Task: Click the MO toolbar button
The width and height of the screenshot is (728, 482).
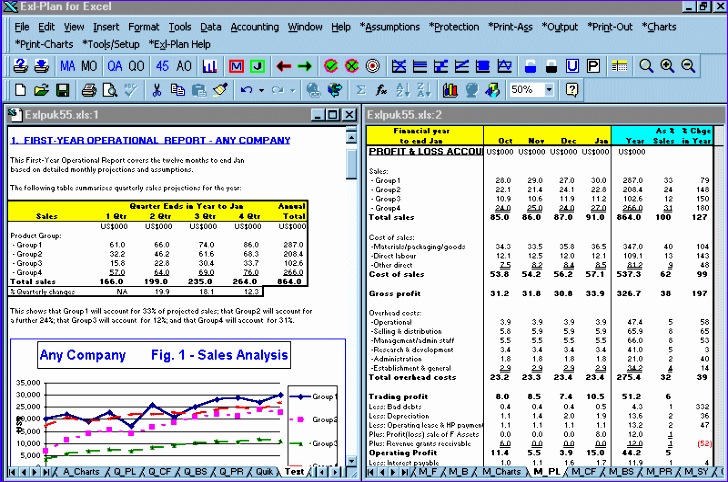Action: tap(89, 66)
